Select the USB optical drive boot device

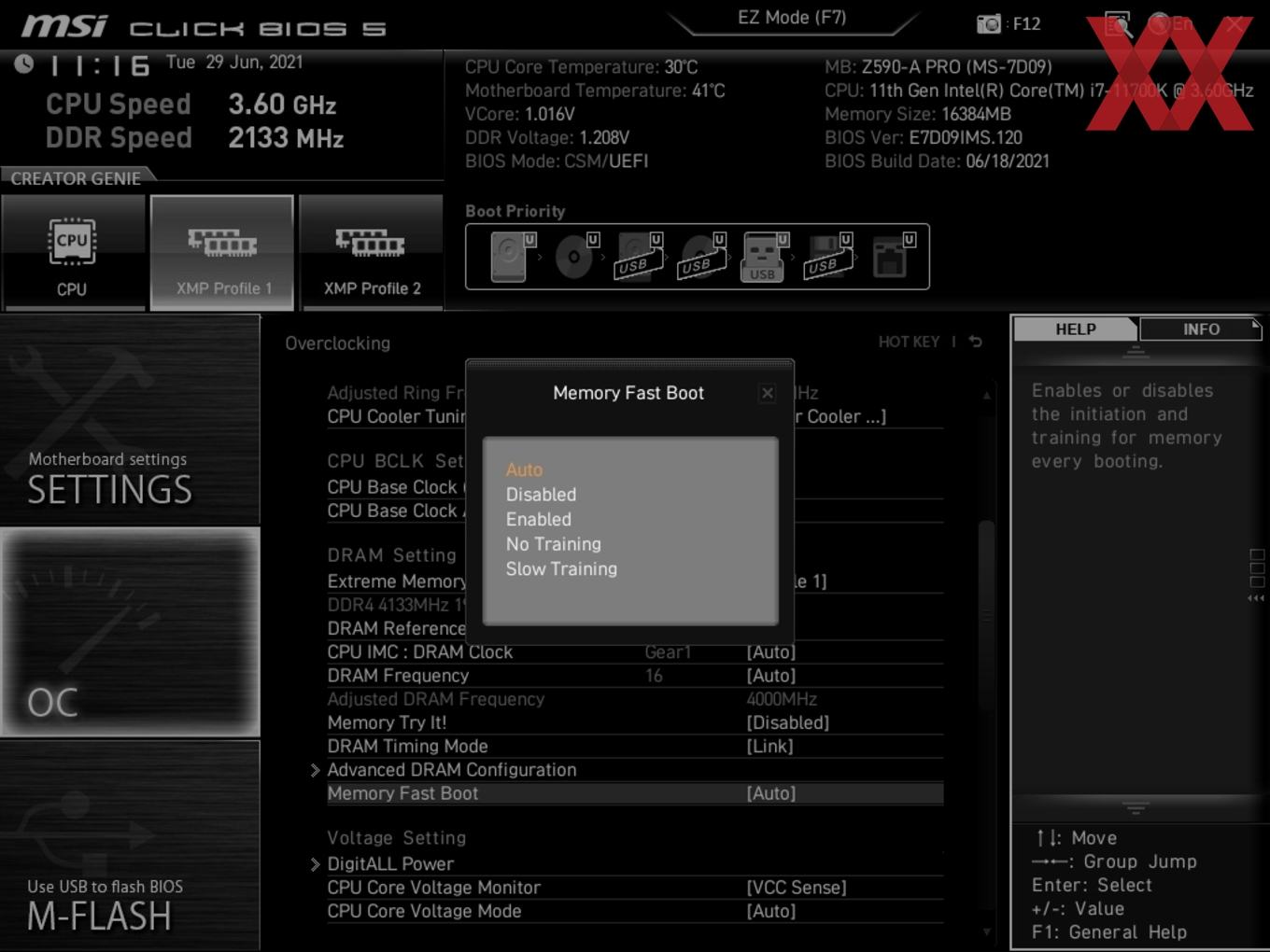(702, 257)
